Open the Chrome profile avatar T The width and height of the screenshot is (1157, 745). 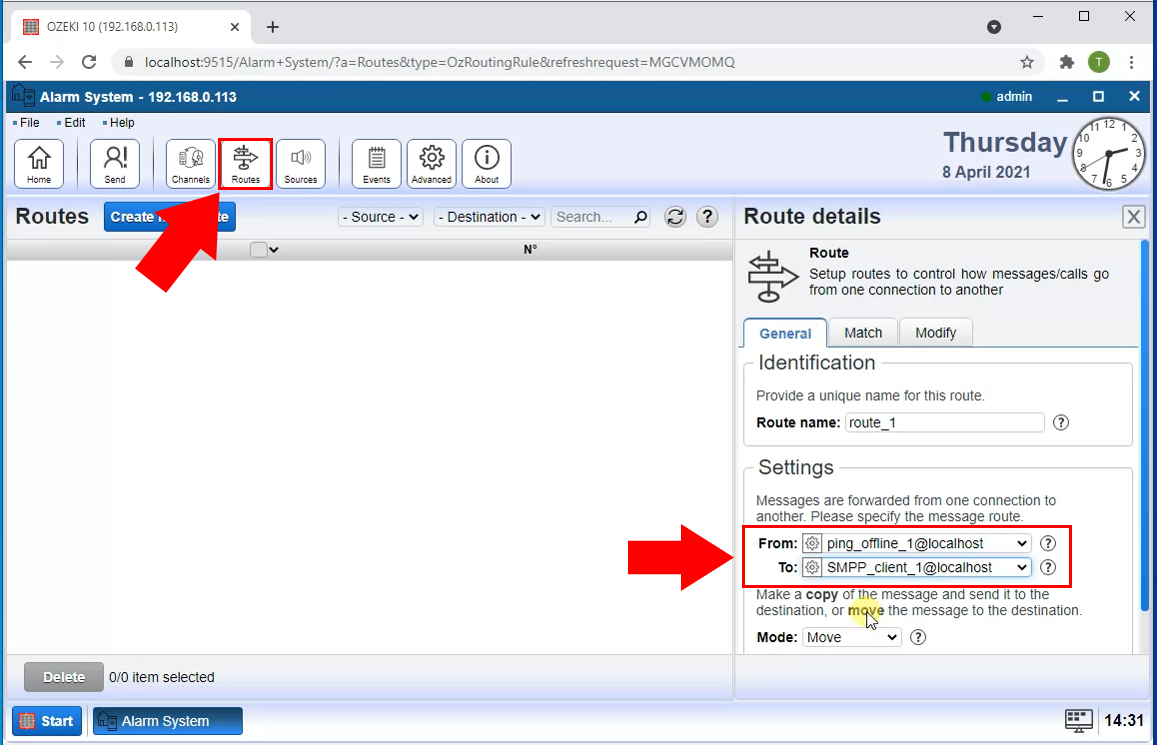[x=1099, y=62]
